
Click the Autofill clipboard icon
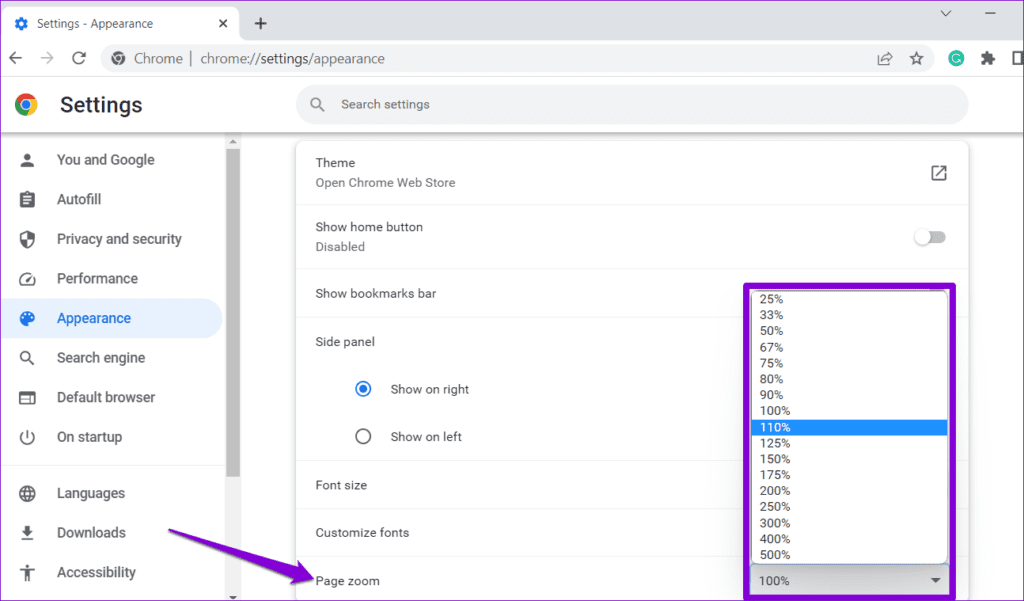[x=27, y=199]
